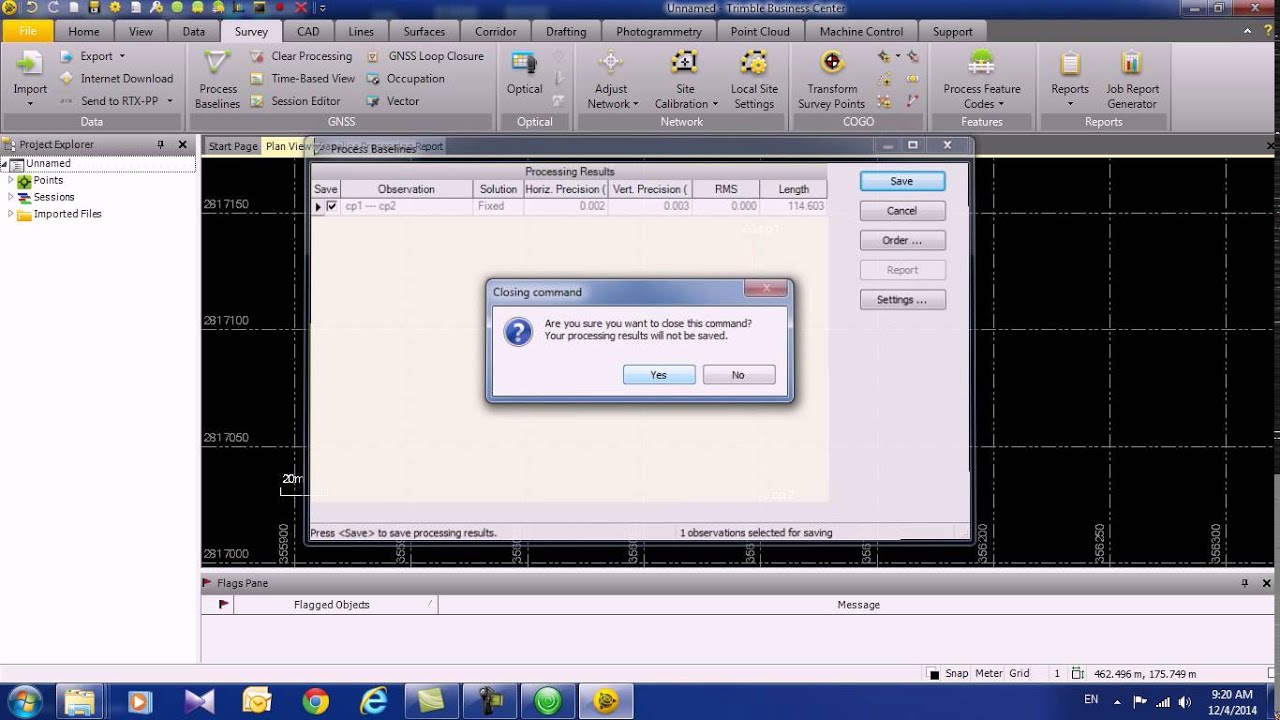Open the Vector tool
This screenshot has height=720, width=1280.
[x=392, y=101]
